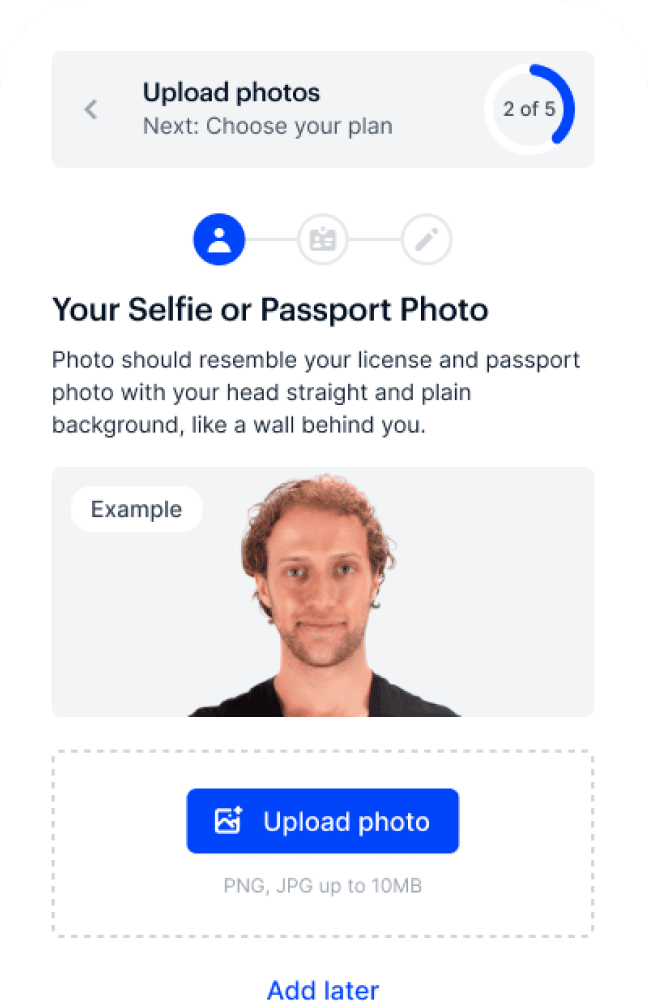The height and width of the screenshot is (1008, 648).
Task: Open the pencil edit step icon
Action: [x=427, y=240]
